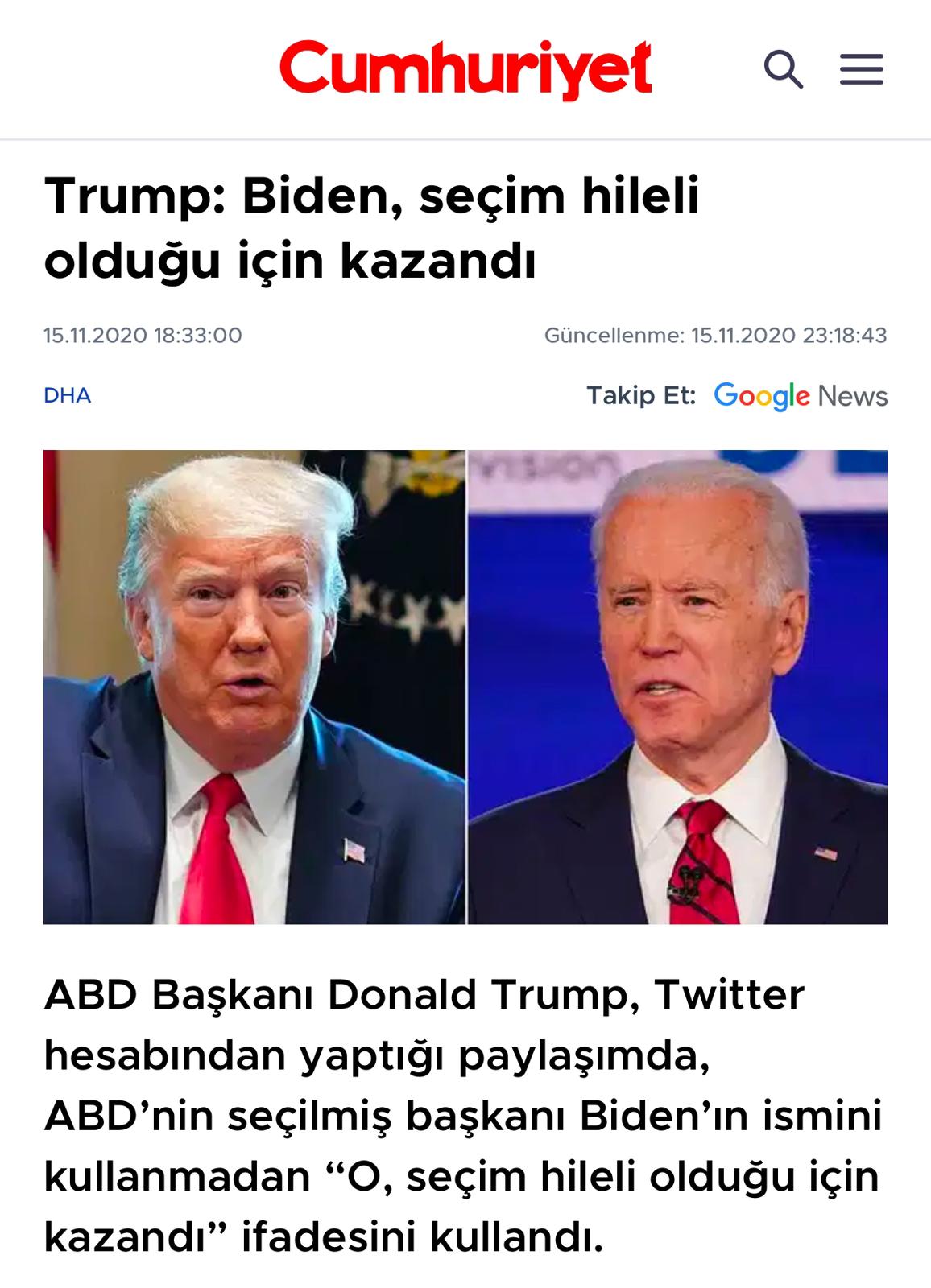Image resolution: width=931 pixels, height=1288 pixels.
Task: Open the search magnifier icon
Action: point(784,69)
